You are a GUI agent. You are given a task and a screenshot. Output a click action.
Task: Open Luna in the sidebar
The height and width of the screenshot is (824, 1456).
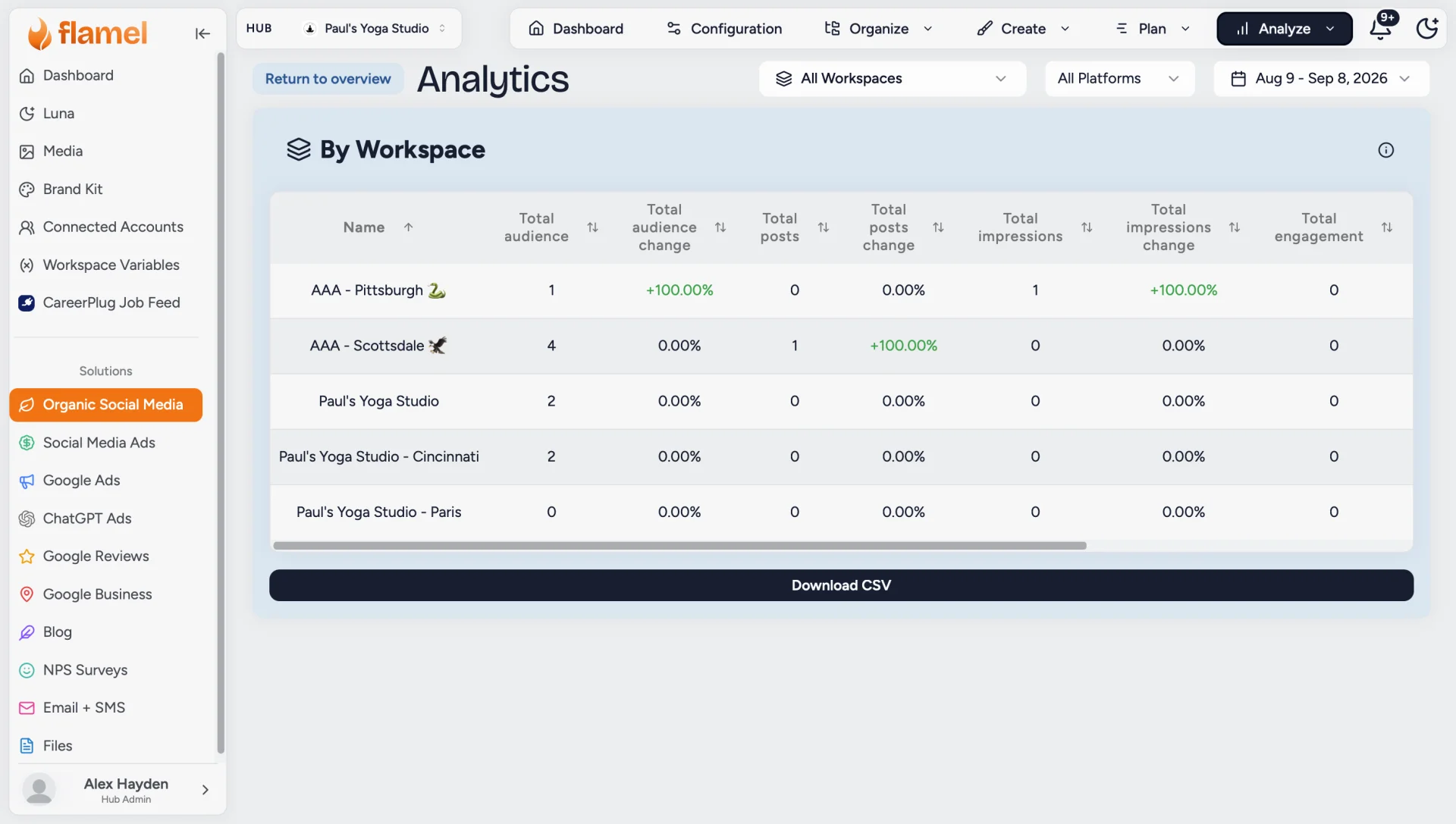coord(106,114)
